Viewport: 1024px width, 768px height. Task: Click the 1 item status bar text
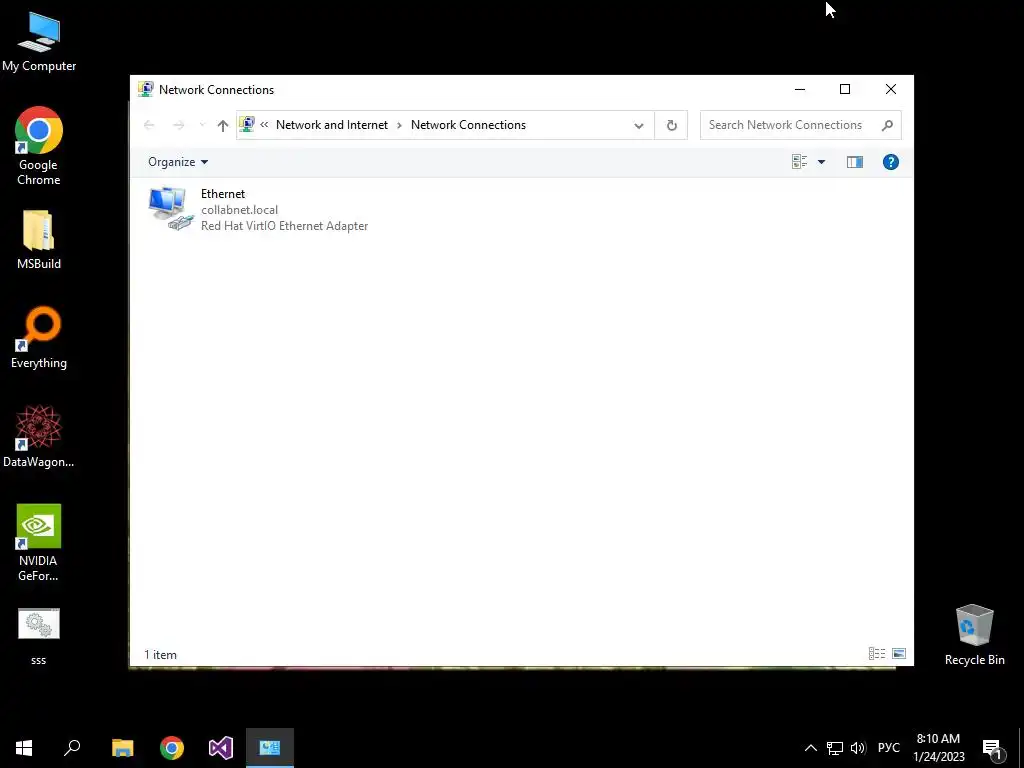(x=160, y=654)
